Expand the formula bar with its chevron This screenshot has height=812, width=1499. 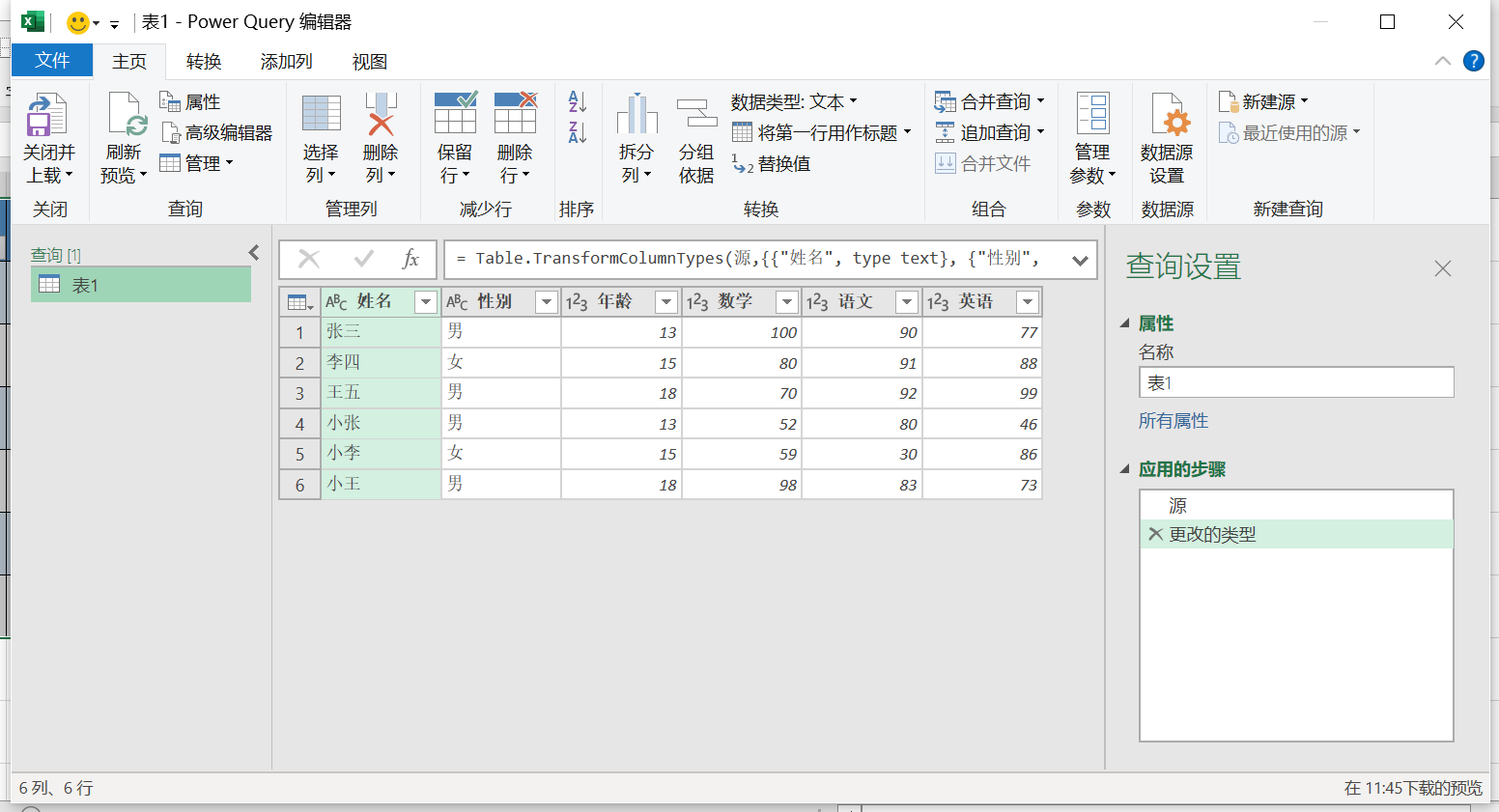1081,259
